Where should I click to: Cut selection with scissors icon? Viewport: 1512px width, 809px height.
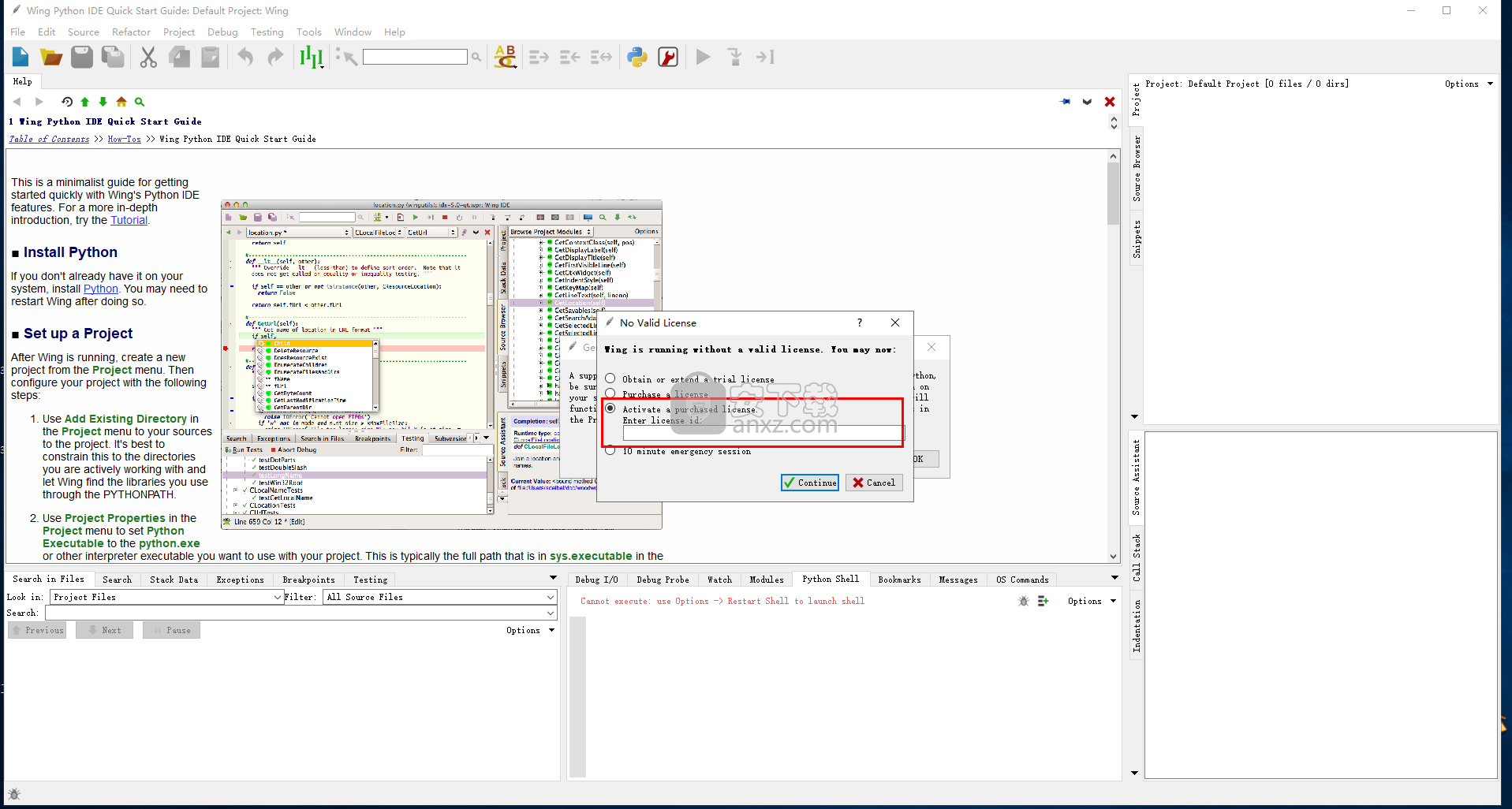[148, 57]
